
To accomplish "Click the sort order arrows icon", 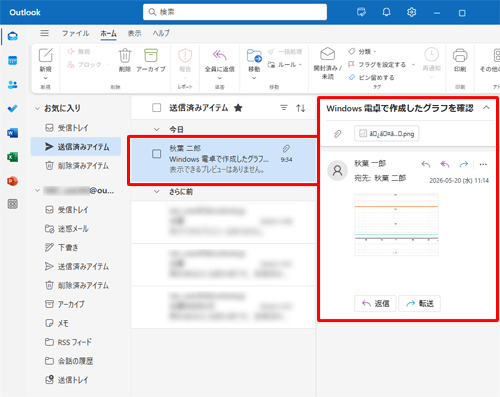I will [x=301, y=108].
